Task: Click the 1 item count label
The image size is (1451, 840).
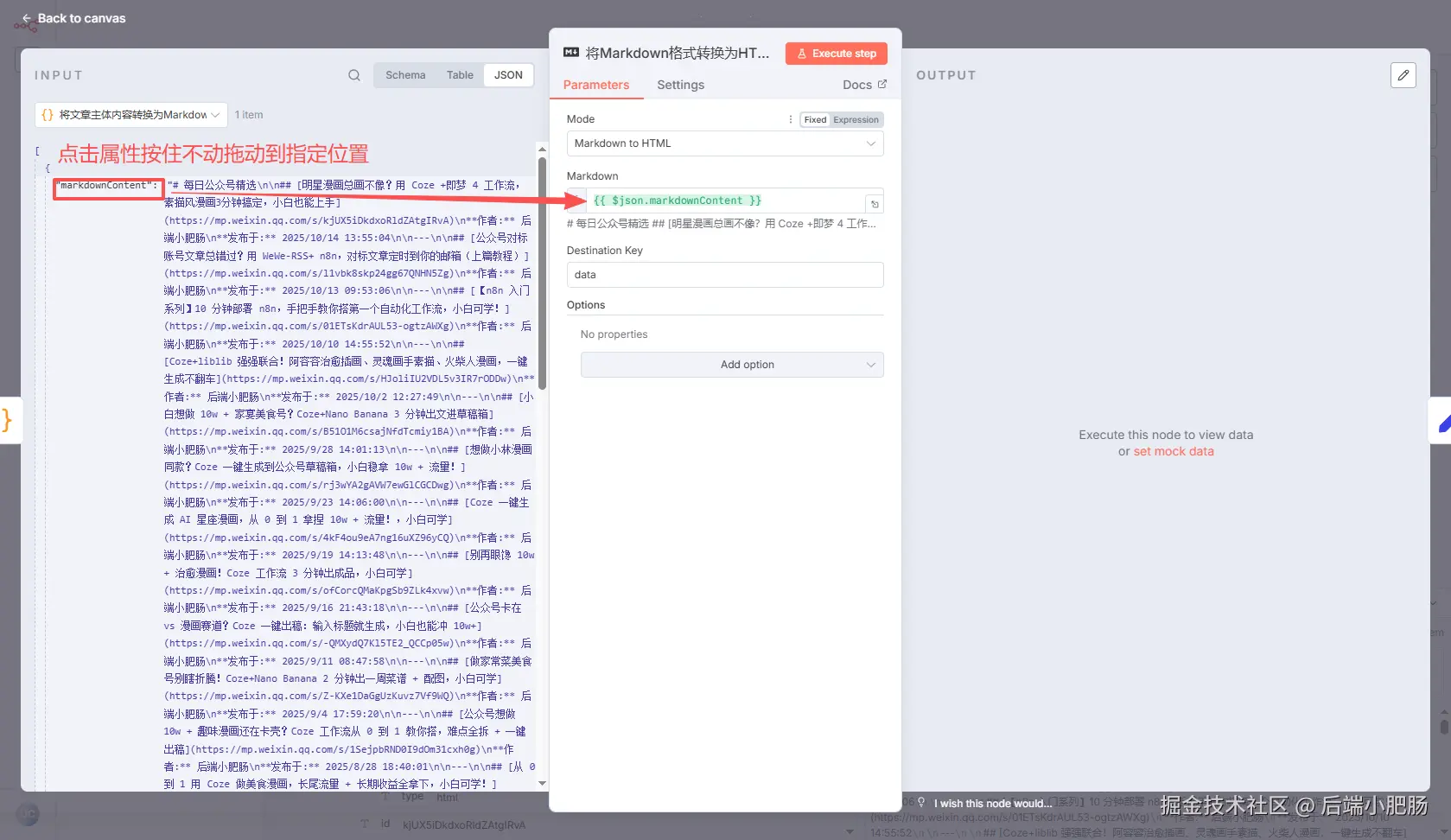Action: coord(249,115)
